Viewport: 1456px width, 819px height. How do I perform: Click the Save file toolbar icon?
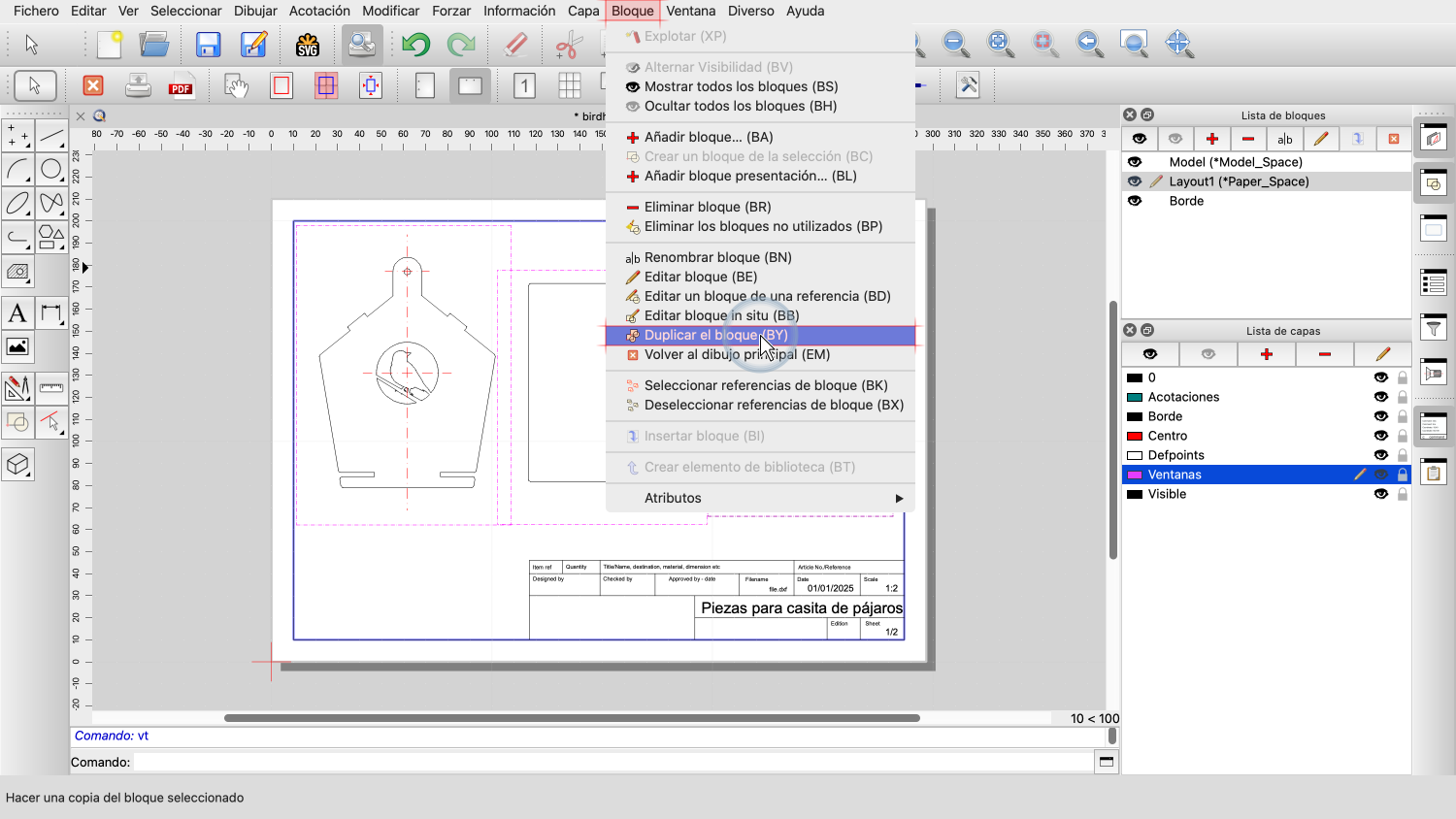pos(208,45)
